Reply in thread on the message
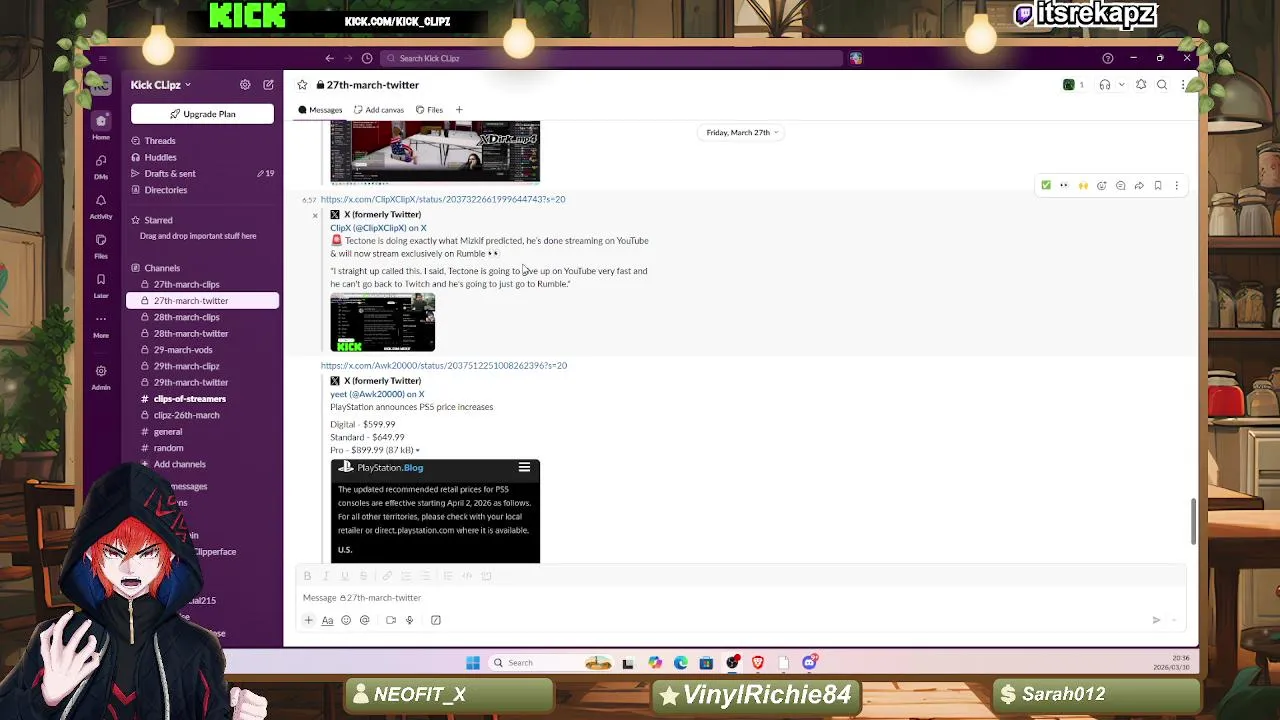The width and height of the screenshot is (1280, 720). tap(1120, 185)
